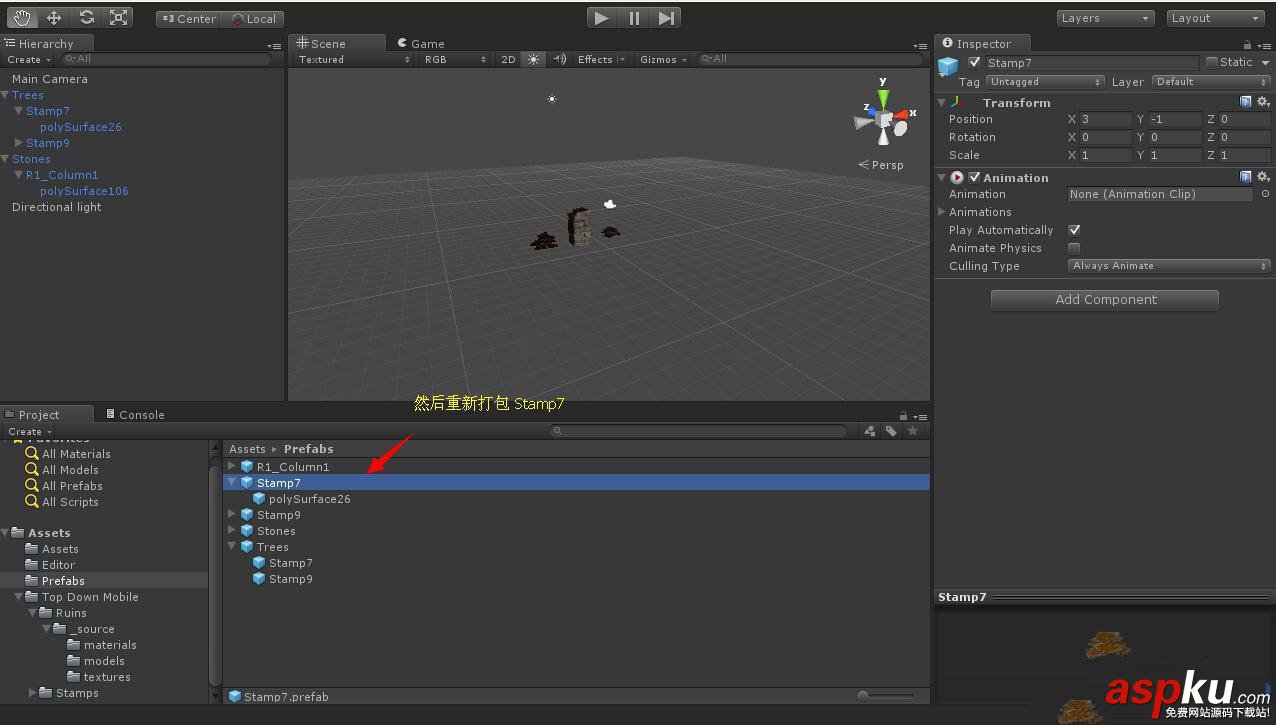Switch to the Game tab
1276x725 pixels.
coord(421,43)
